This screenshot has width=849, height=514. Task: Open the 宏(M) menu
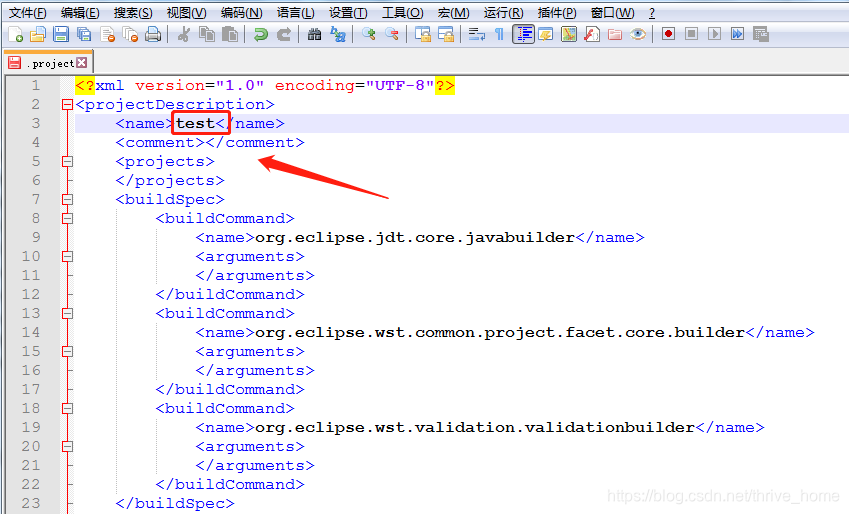pos(453,12)
